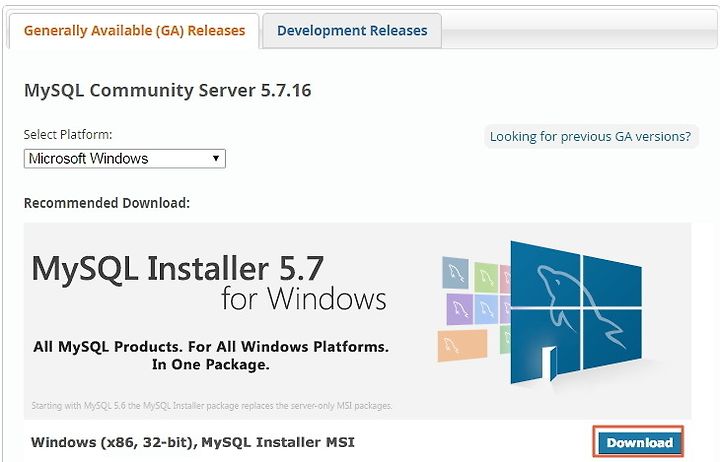Click 'All MySQL Products. For All Windows Platforms.' text

[211, 346]
